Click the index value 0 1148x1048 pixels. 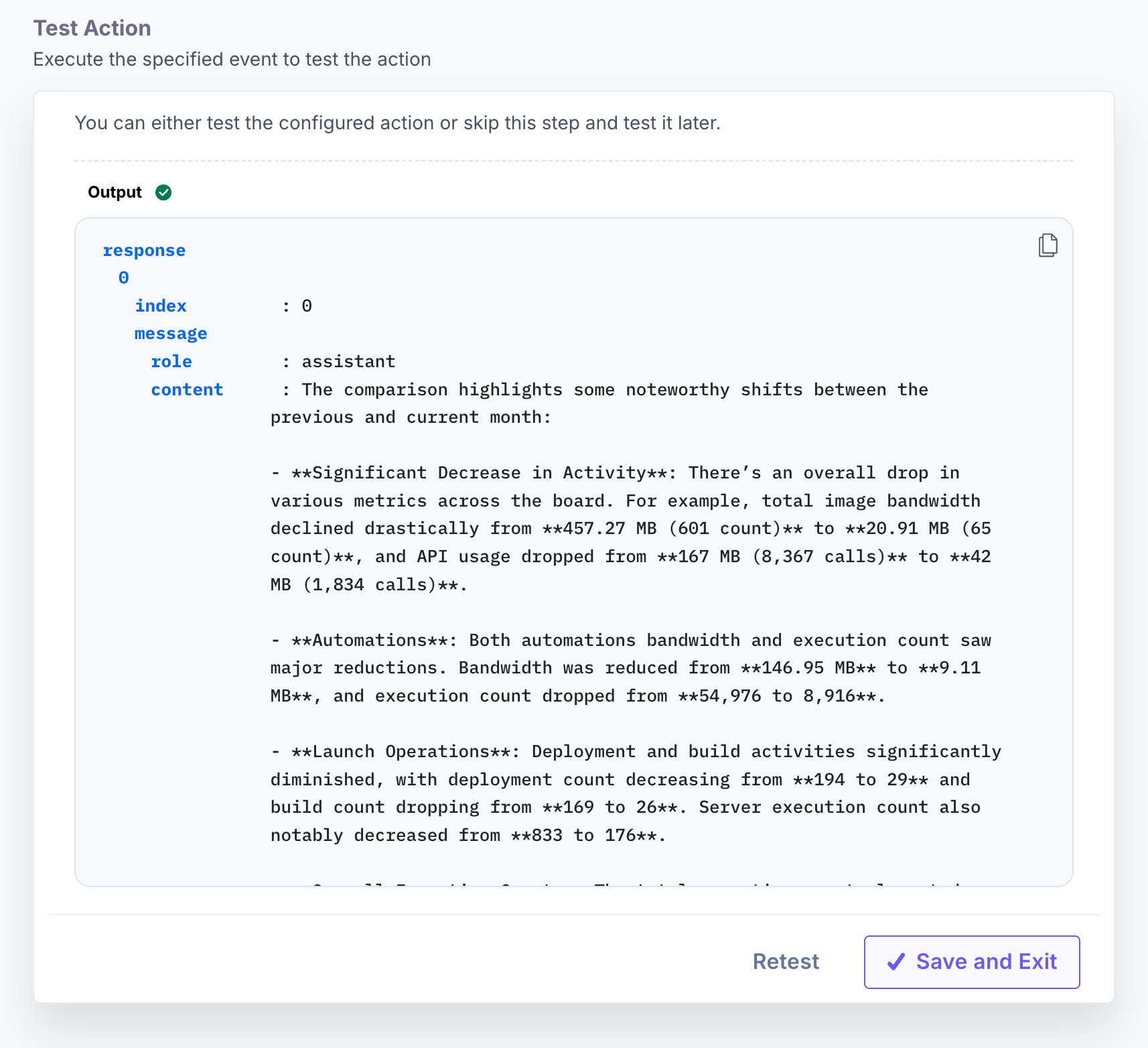click(x=307, y=306)
